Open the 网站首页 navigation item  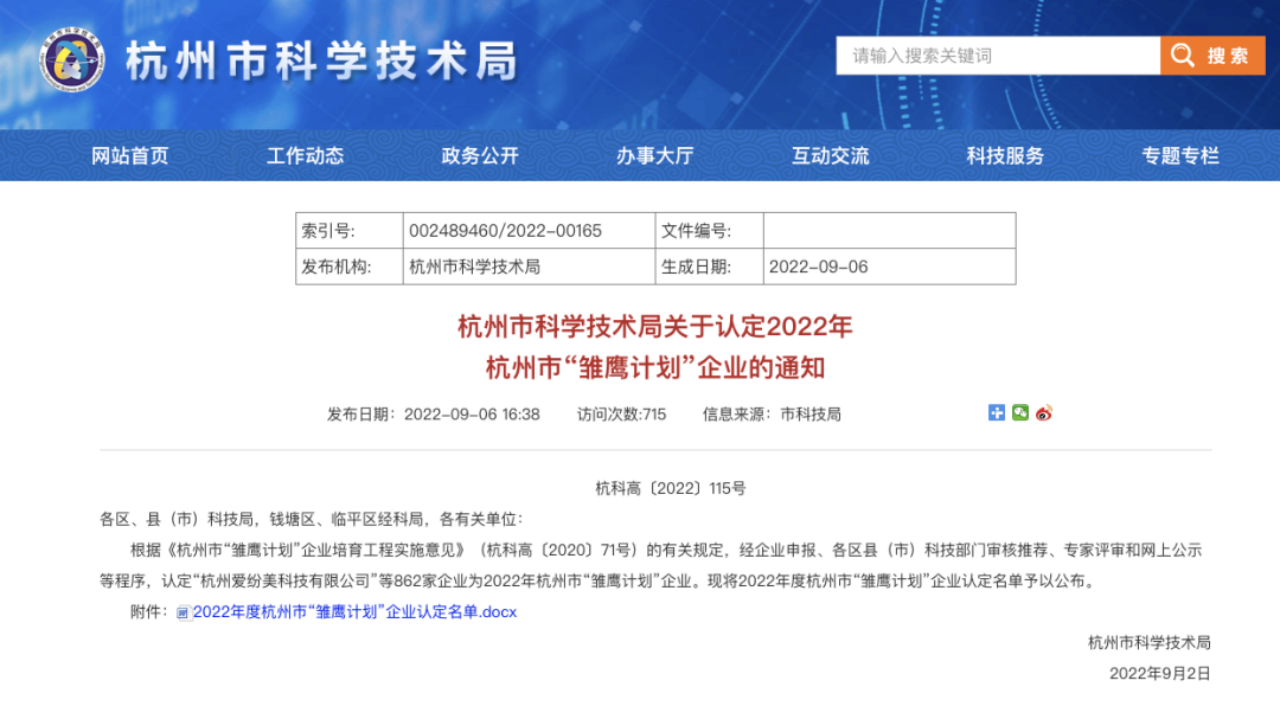tap(130, 156)
